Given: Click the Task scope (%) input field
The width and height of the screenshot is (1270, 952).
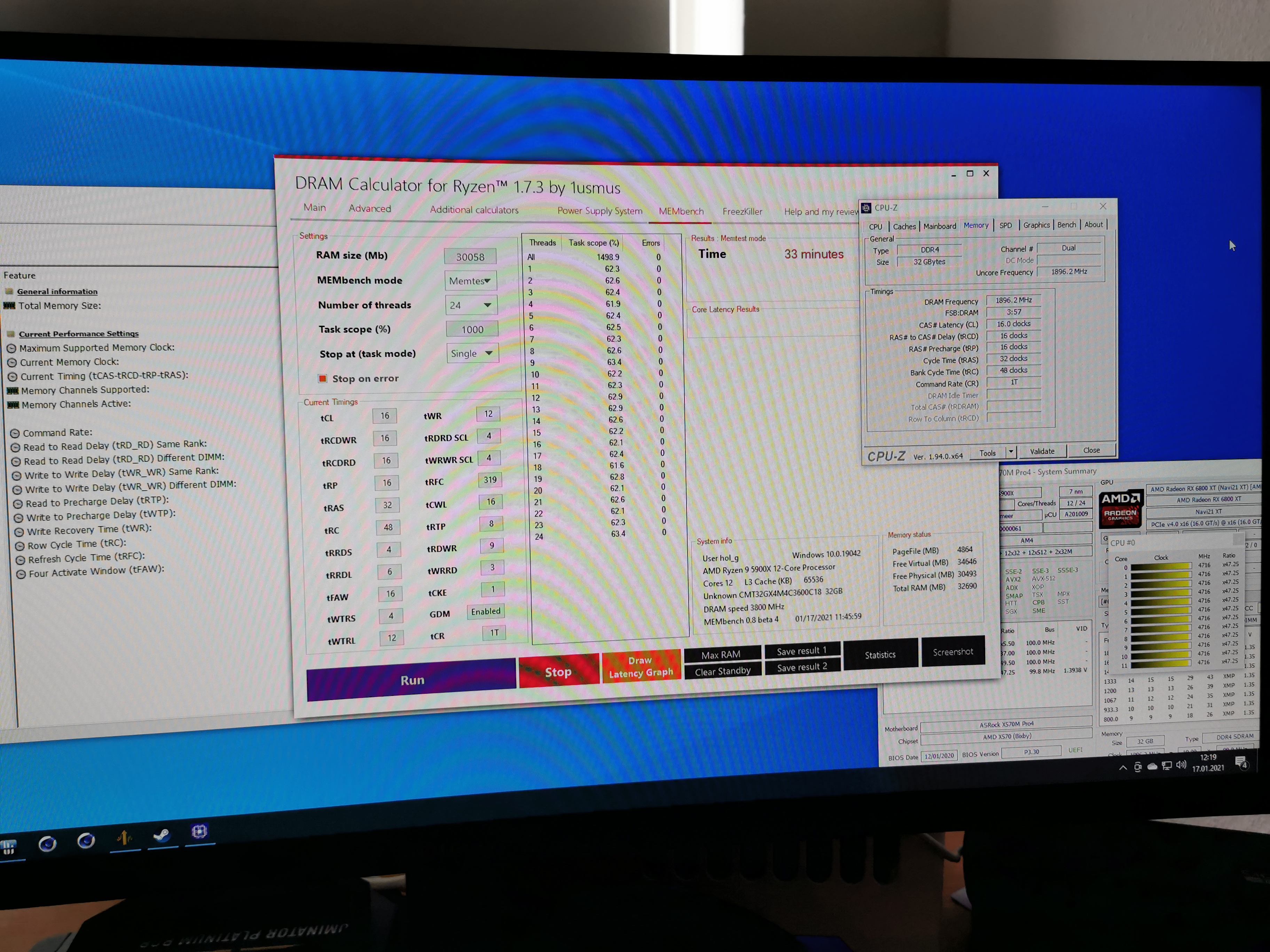Looking at the screenshot, I should (x=472, y=330).
